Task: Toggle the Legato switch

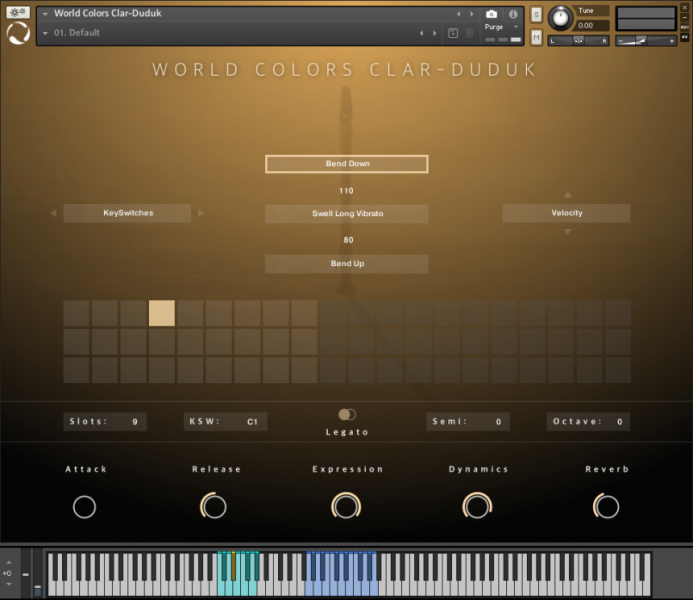Action: click(347, 414)
